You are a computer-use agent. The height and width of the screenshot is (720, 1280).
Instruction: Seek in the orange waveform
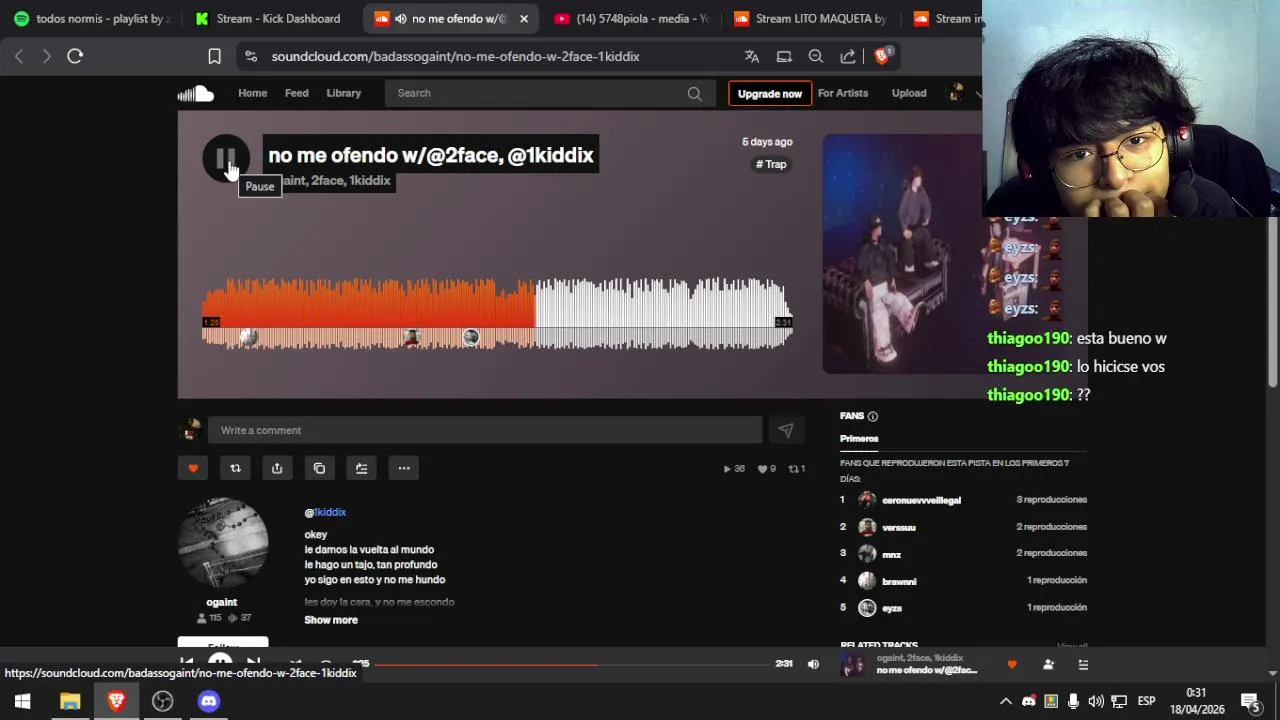369,303
